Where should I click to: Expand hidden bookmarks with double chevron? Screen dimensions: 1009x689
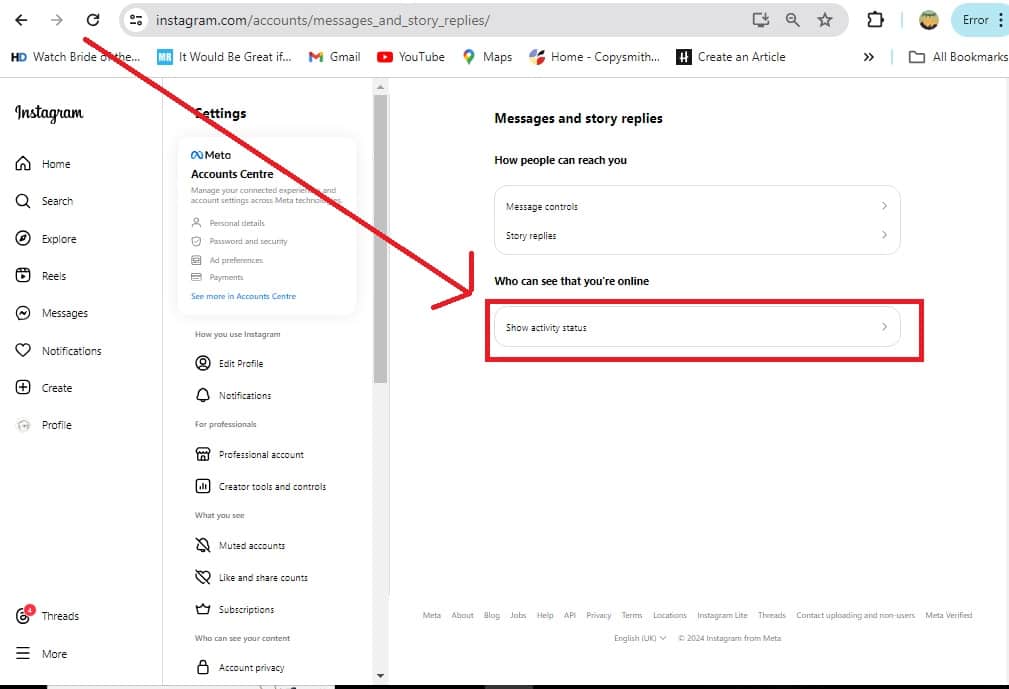click(x=869, y=57)
